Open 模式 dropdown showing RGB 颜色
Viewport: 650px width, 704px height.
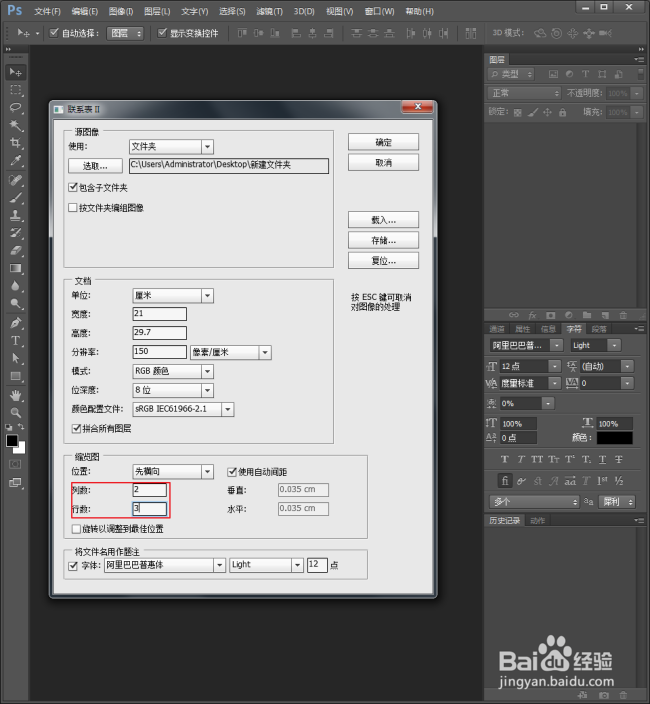[173, 371]
